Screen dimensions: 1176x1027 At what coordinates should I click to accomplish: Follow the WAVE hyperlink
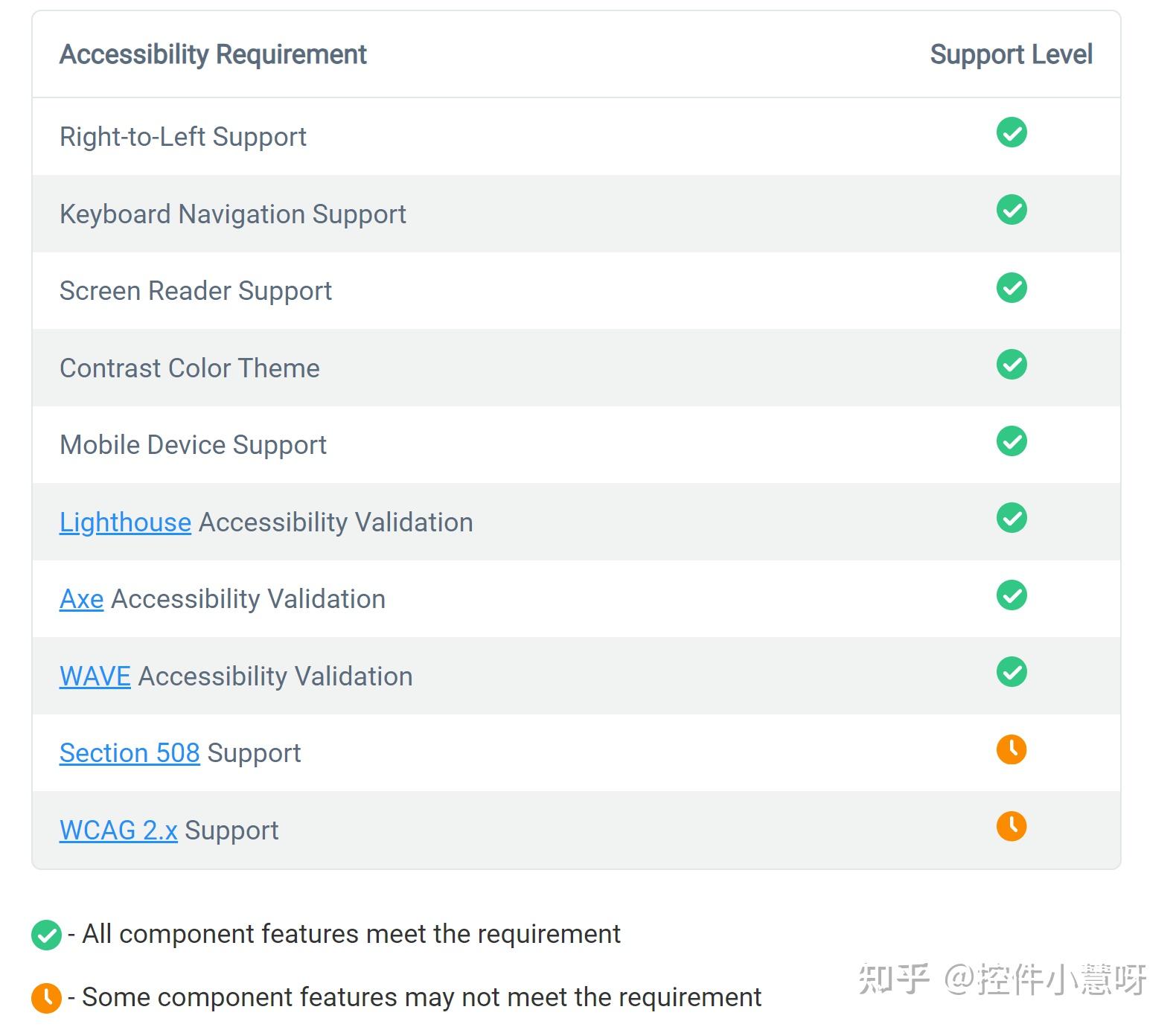[95, 676]
